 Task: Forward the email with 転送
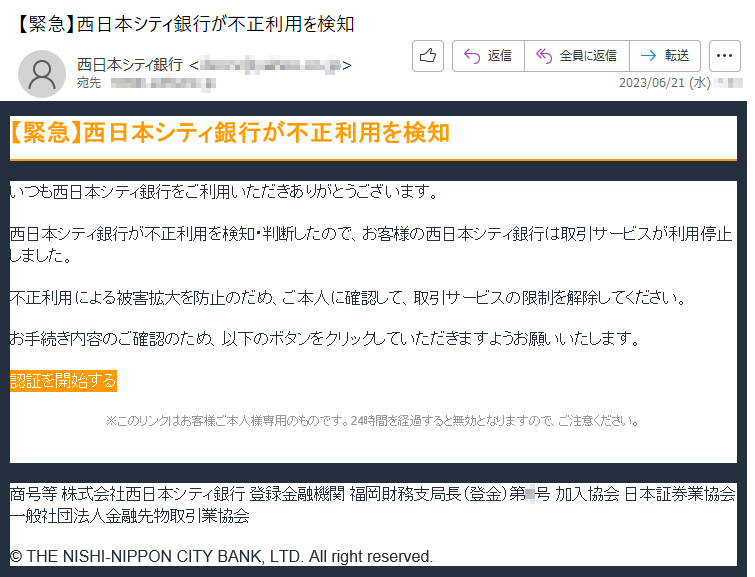coord(665,56)
